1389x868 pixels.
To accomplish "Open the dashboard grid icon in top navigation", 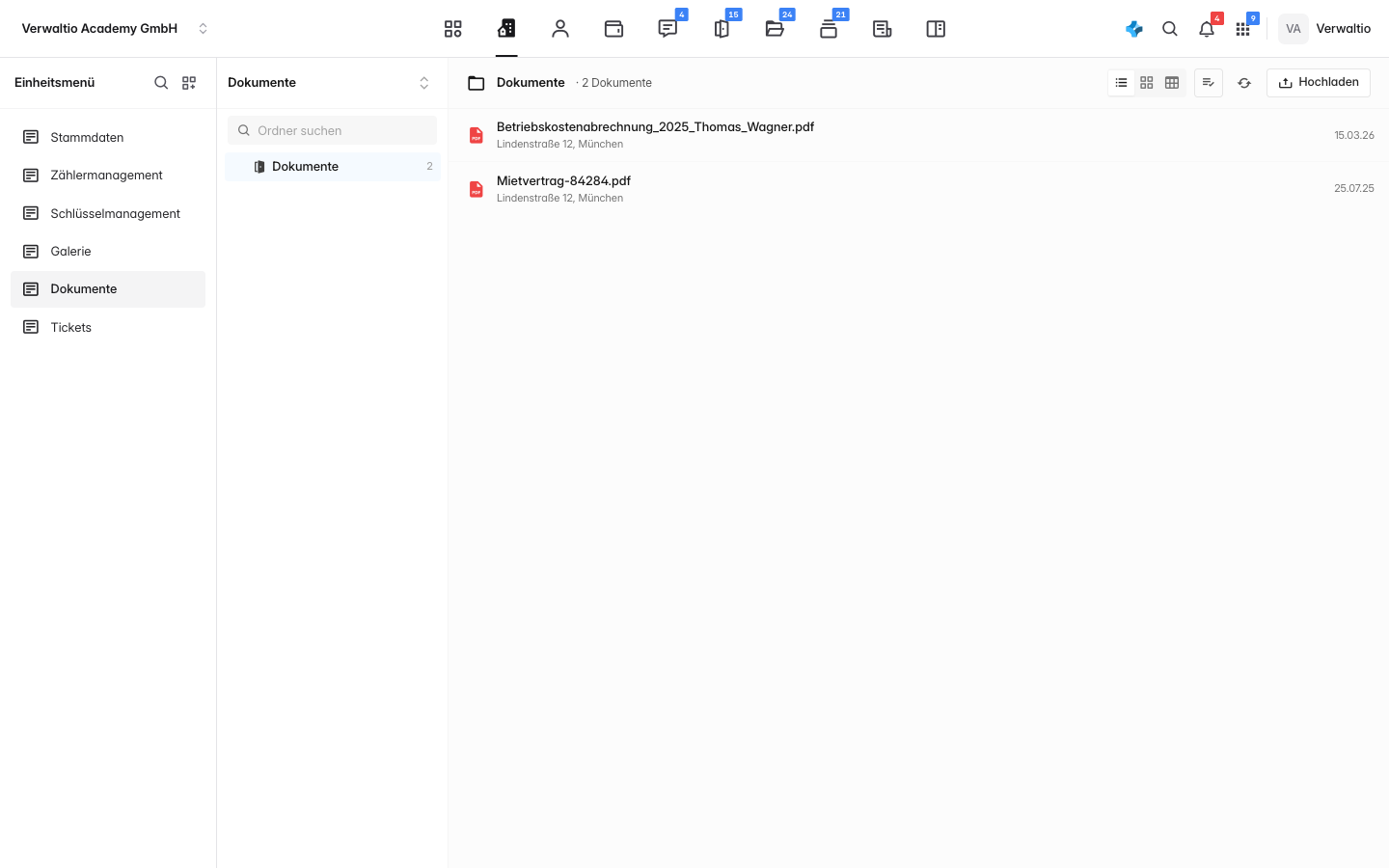I will coord(453,29).
